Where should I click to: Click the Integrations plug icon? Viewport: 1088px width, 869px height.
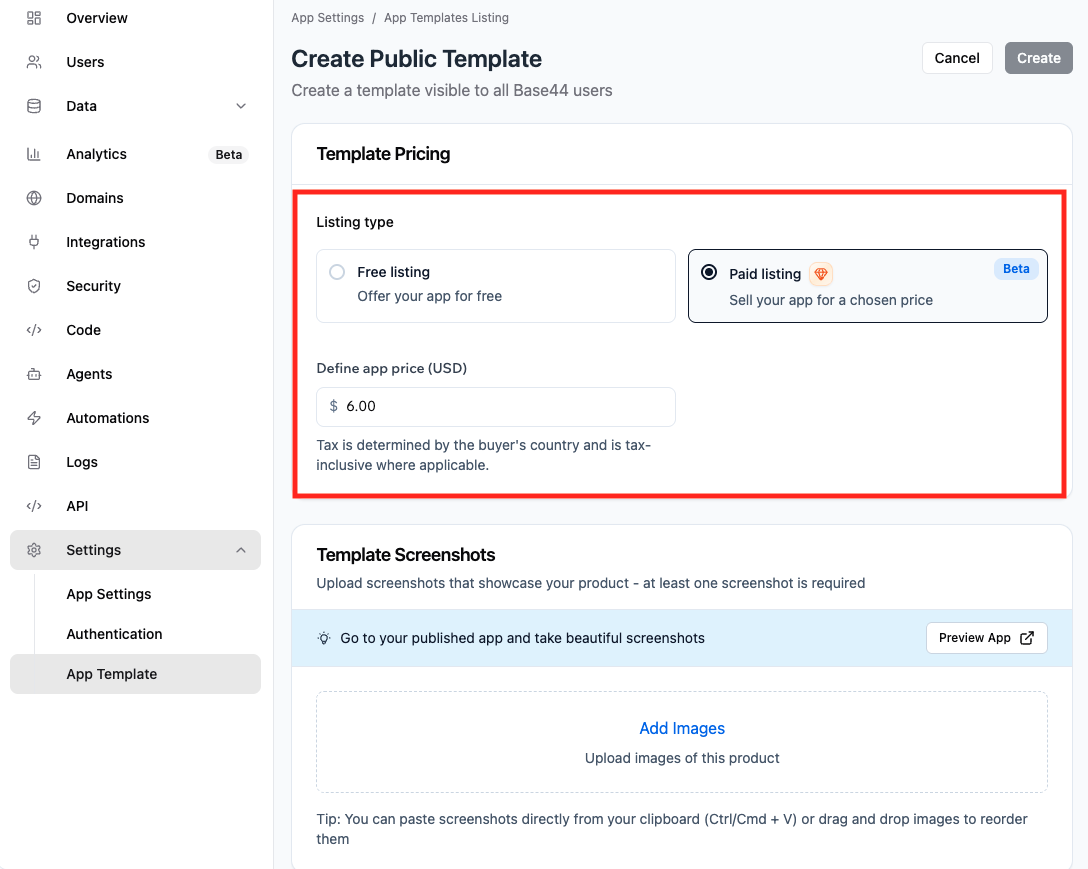pyautogui.click(x=34, y=242)
